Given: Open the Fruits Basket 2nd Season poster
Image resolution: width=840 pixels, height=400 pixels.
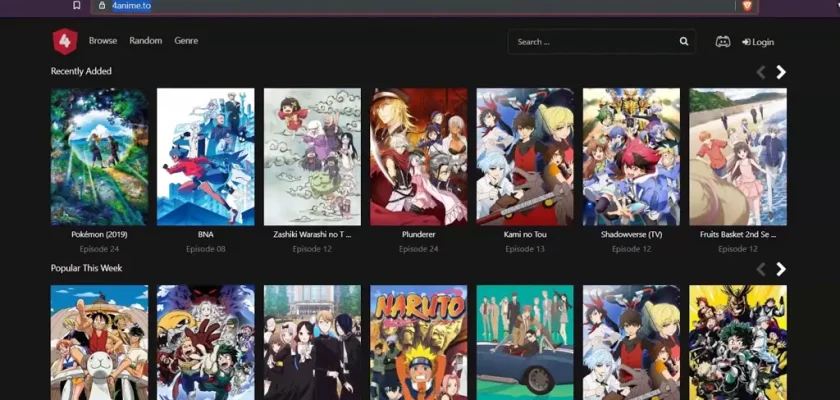Looking at the screenshot, I should coord(738,157).
